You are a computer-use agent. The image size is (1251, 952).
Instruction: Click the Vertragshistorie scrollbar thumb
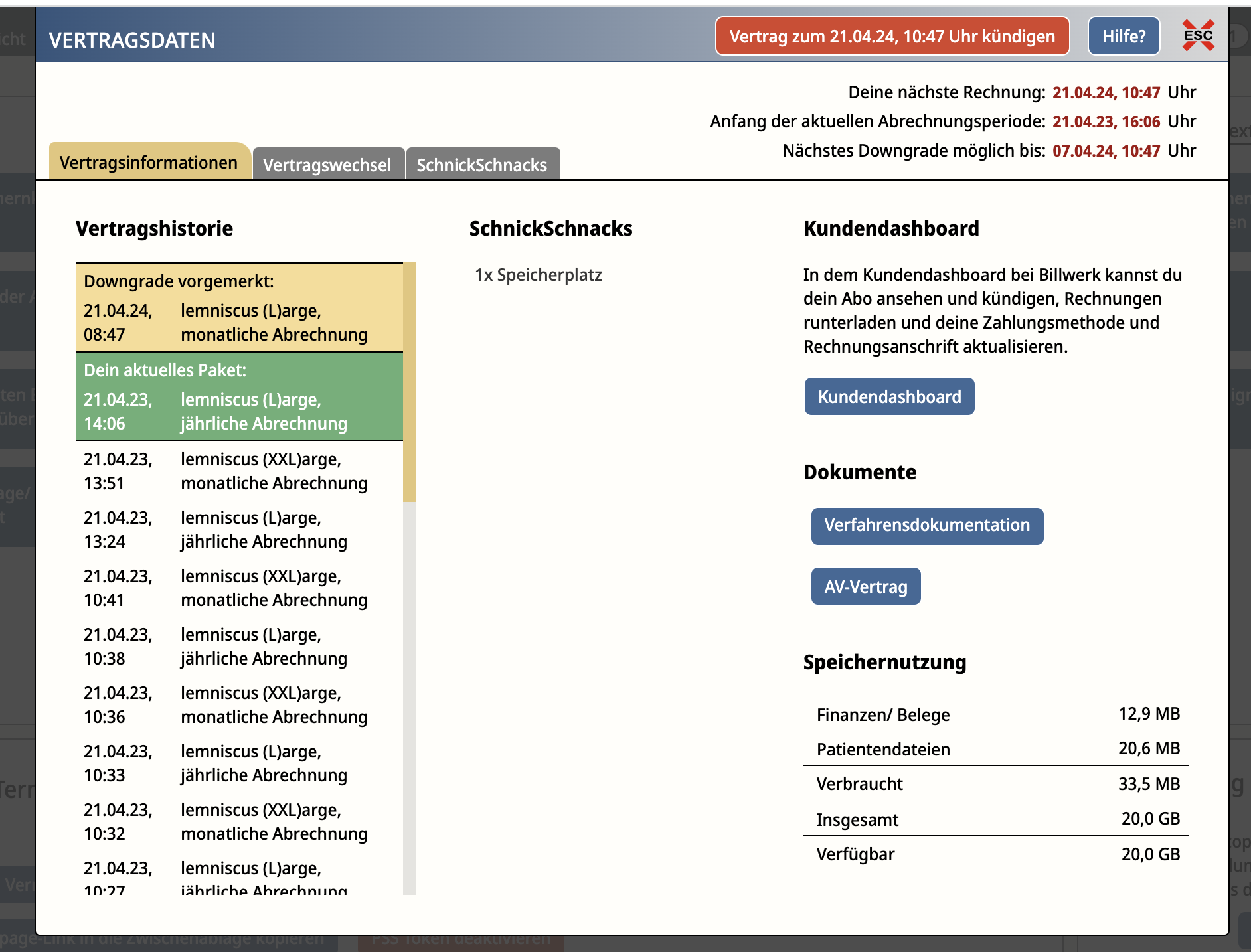click(x=410, y=382)
